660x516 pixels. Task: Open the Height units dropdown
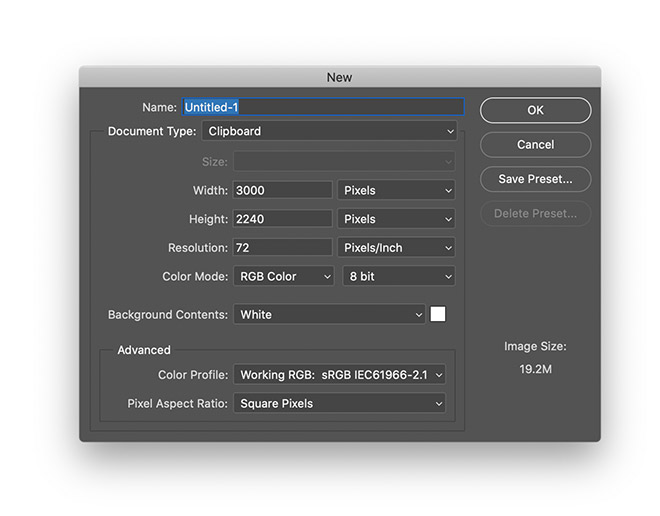pyautogui.click(x=398, y=219)
